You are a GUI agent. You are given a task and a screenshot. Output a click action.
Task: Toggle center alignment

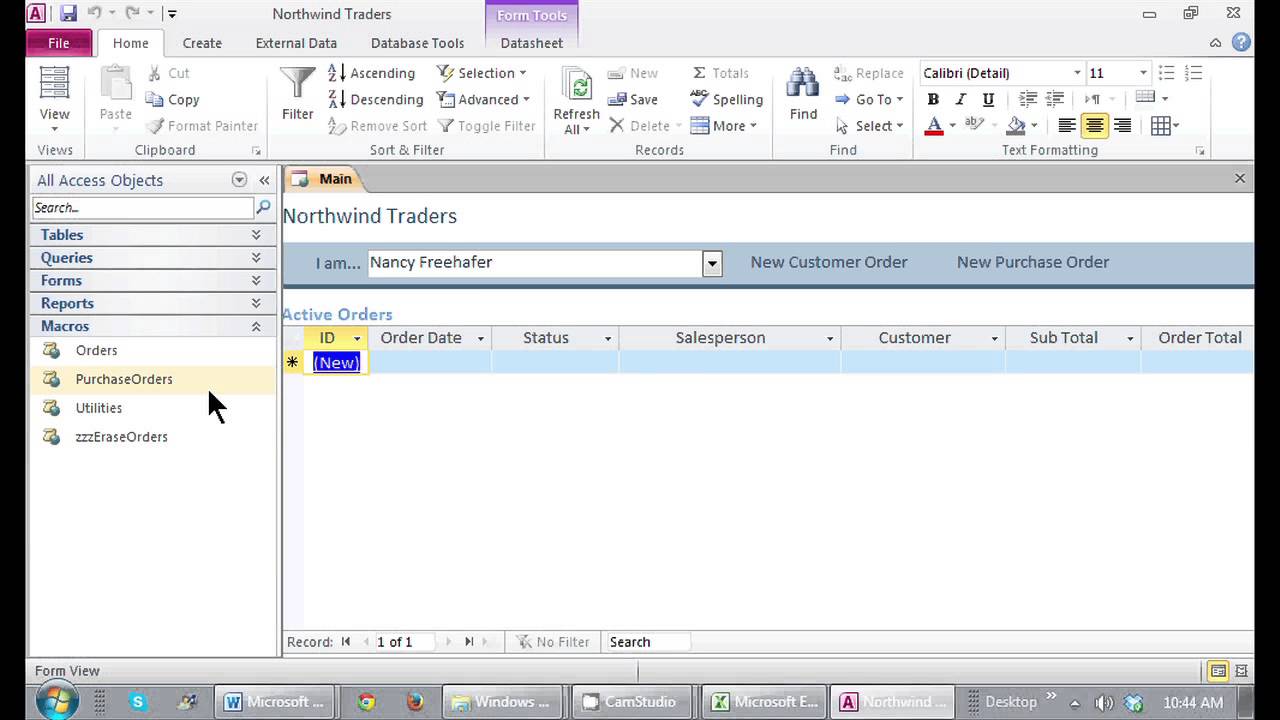tap(1095, 126)
